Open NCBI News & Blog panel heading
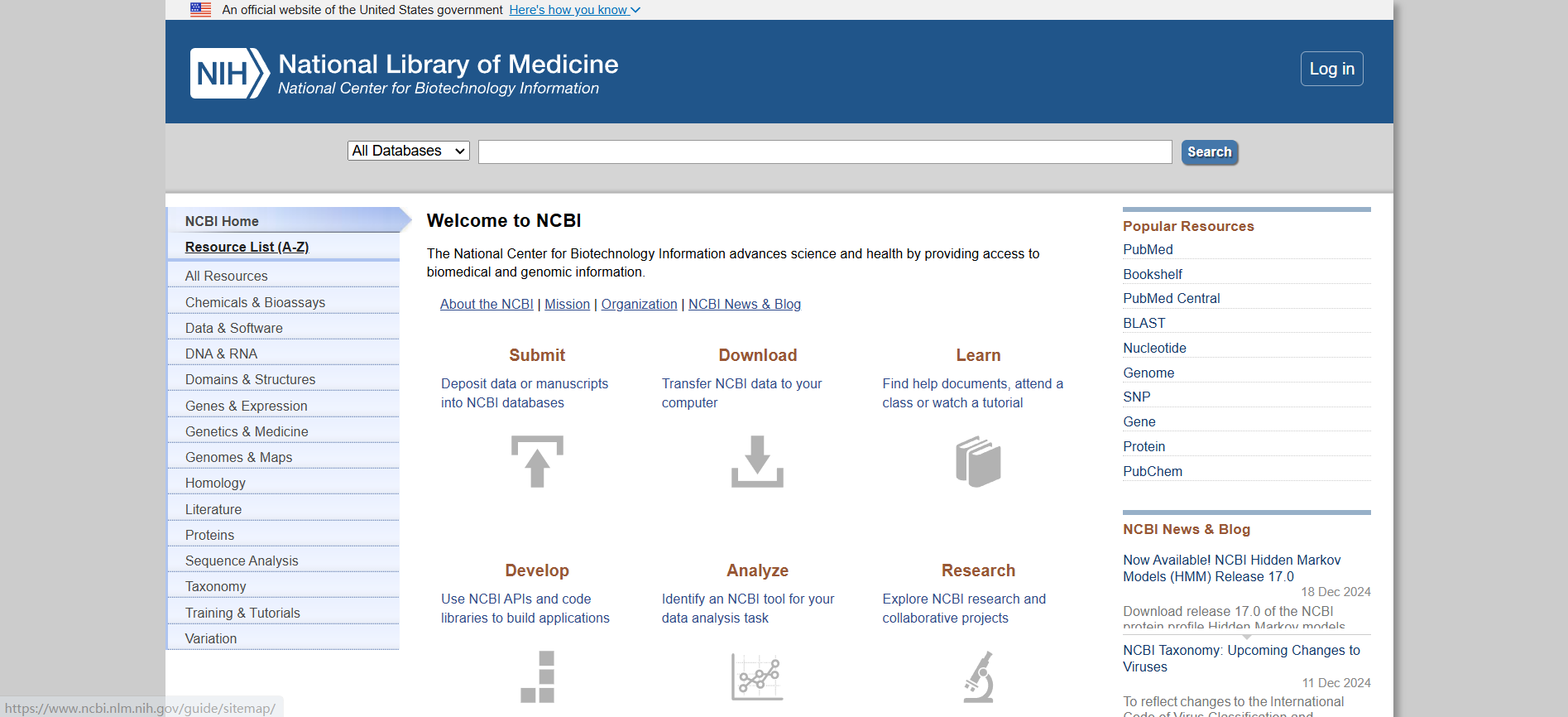The width and height of the screenshot is (1568, 717). (x=1187, y=529)
